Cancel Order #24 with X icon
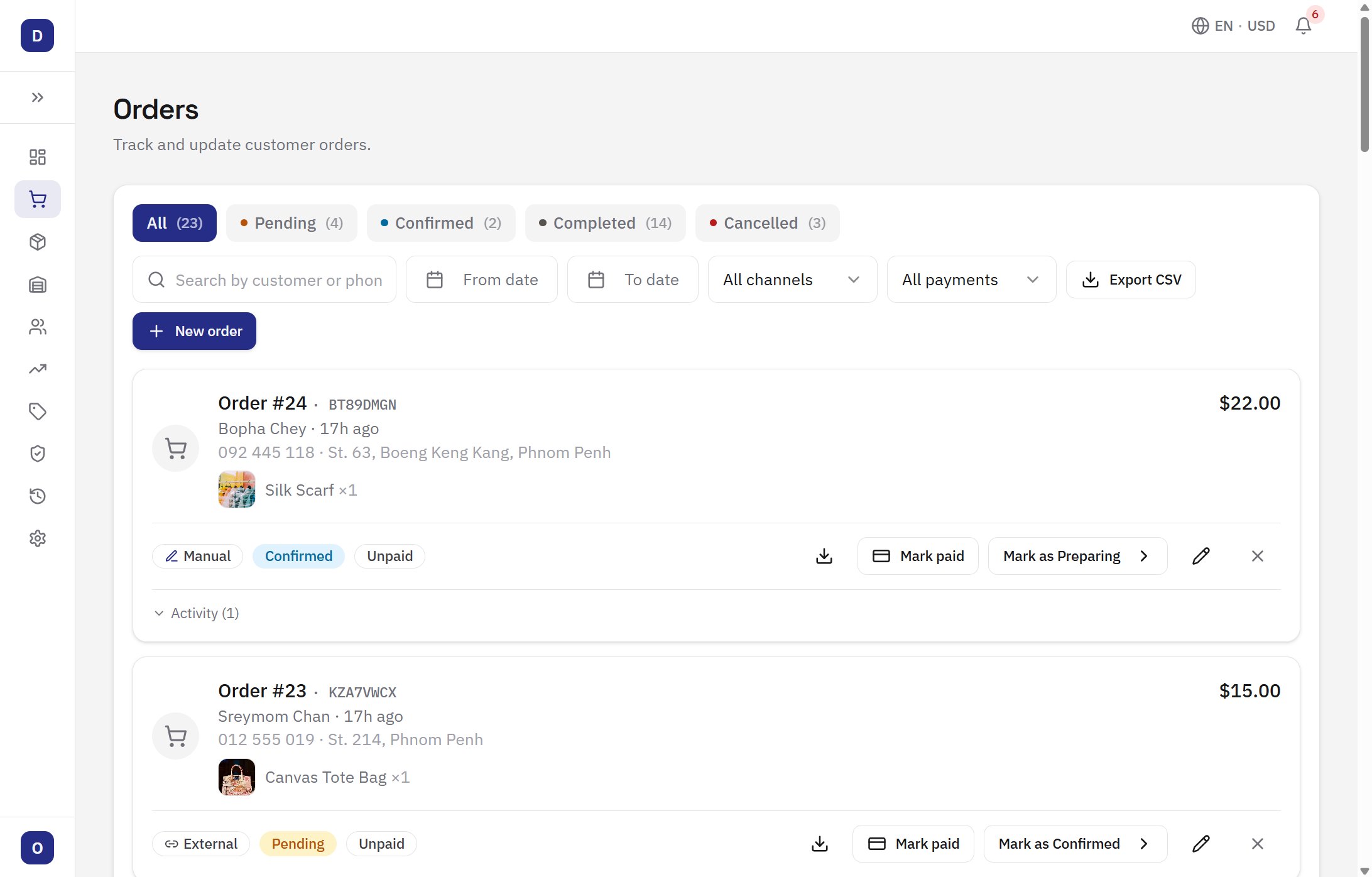This screenshot has width=1372, height=877. [1258, 556]
